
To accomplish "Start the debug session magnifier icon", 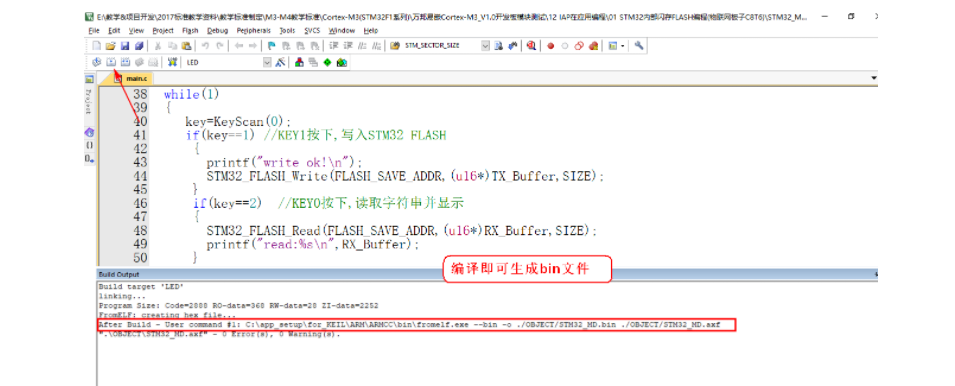I will point(532,46).
